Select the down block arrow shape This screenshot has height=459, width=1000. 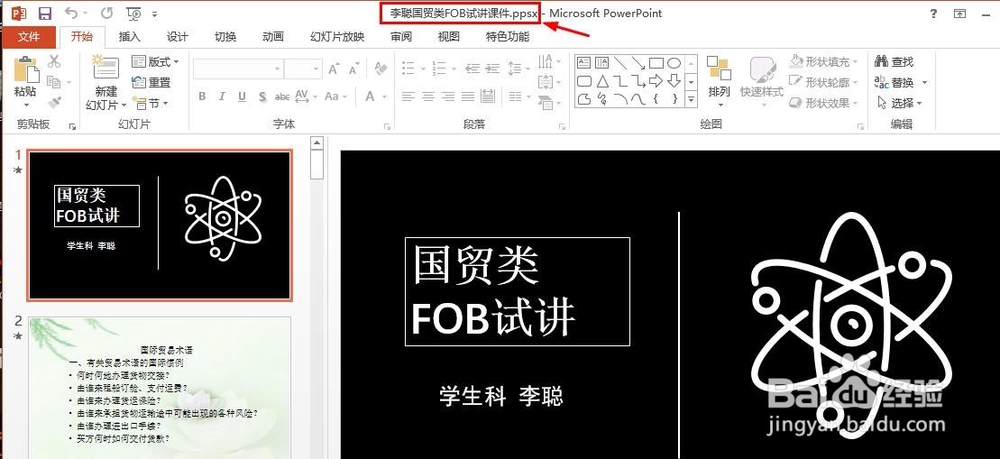pos(674,81)
